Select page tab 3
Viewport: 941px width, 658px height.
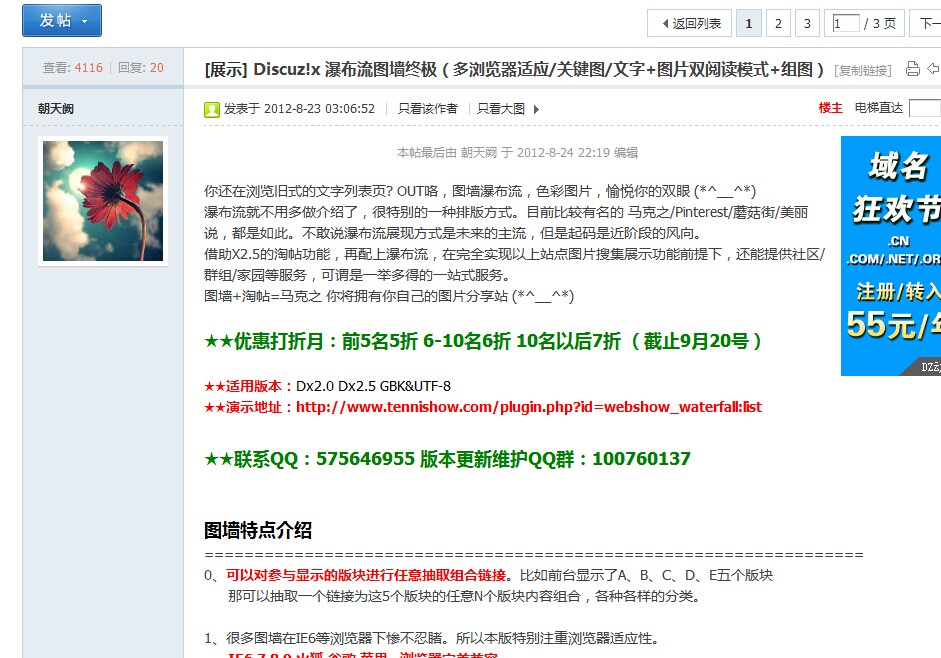[807, 22]
